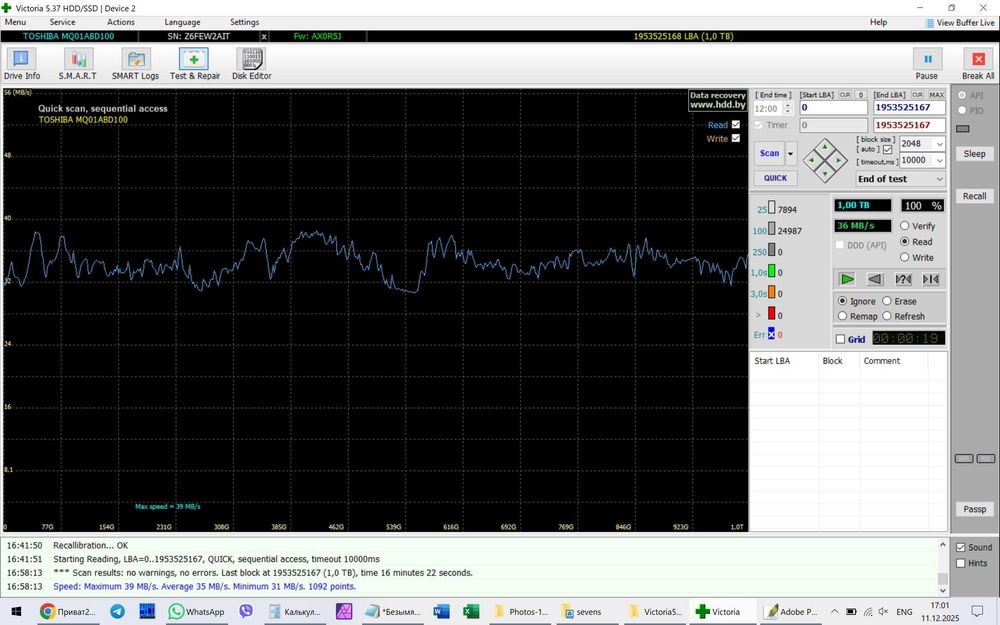This screenshot has width=1000, height=625.
Task: Open the timeout 10000 dropdown
Action: click(939, 160)
